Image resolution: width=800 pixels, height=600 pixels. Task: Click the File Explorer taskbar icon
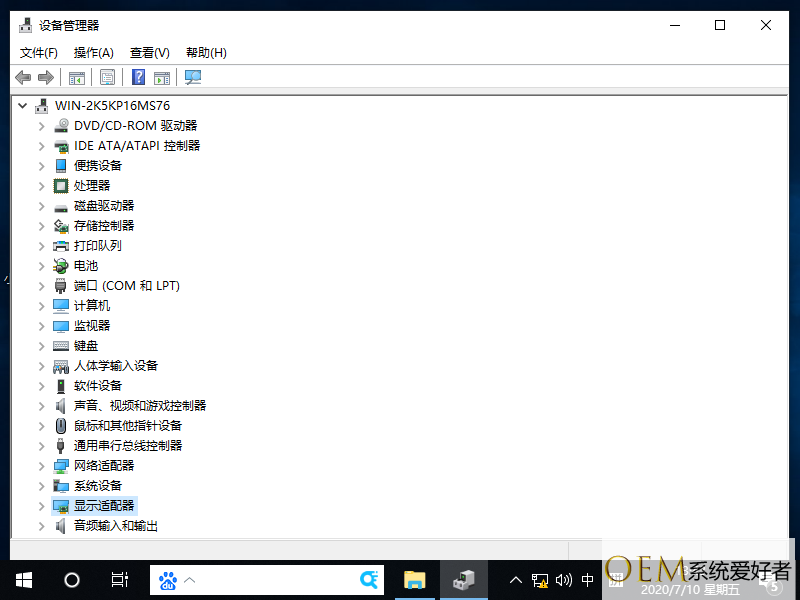coord(414,579)
